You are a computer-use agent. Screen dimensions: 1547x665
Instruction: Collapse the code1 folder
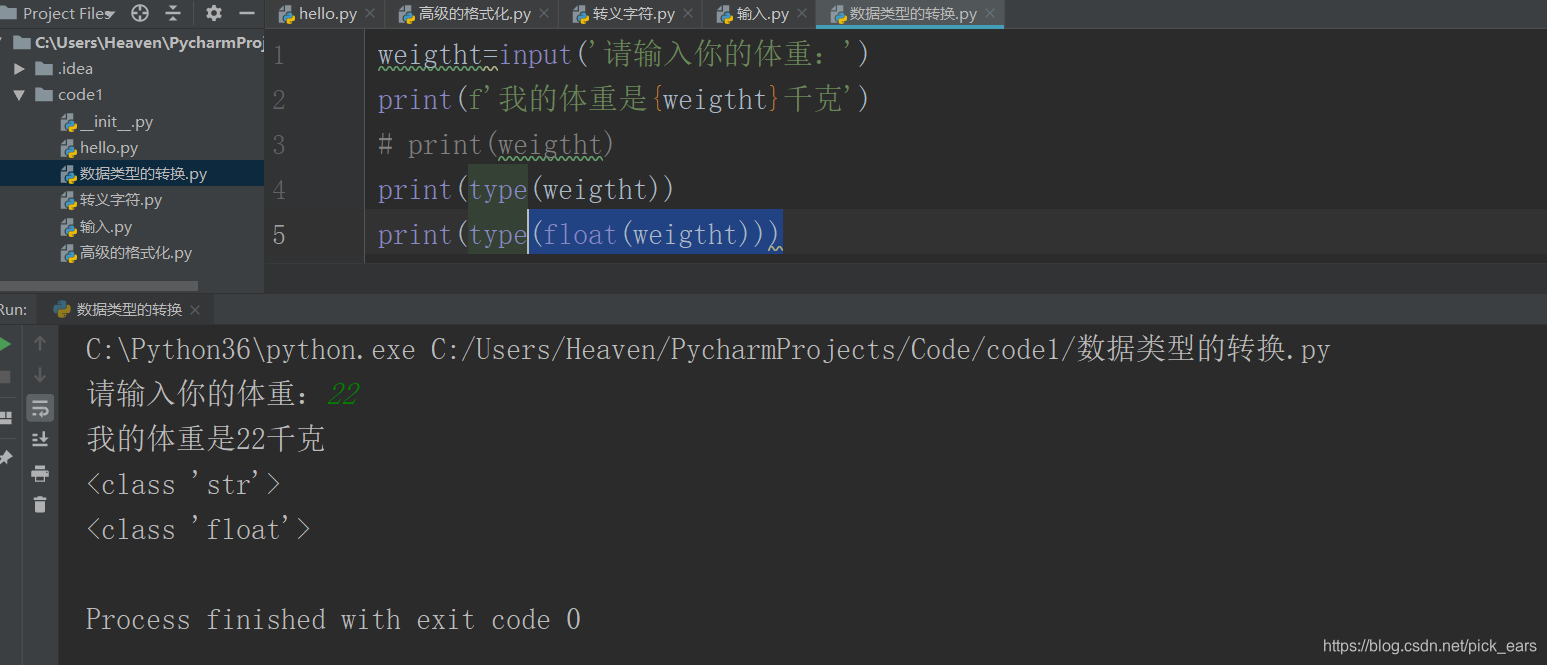[19, 95]
